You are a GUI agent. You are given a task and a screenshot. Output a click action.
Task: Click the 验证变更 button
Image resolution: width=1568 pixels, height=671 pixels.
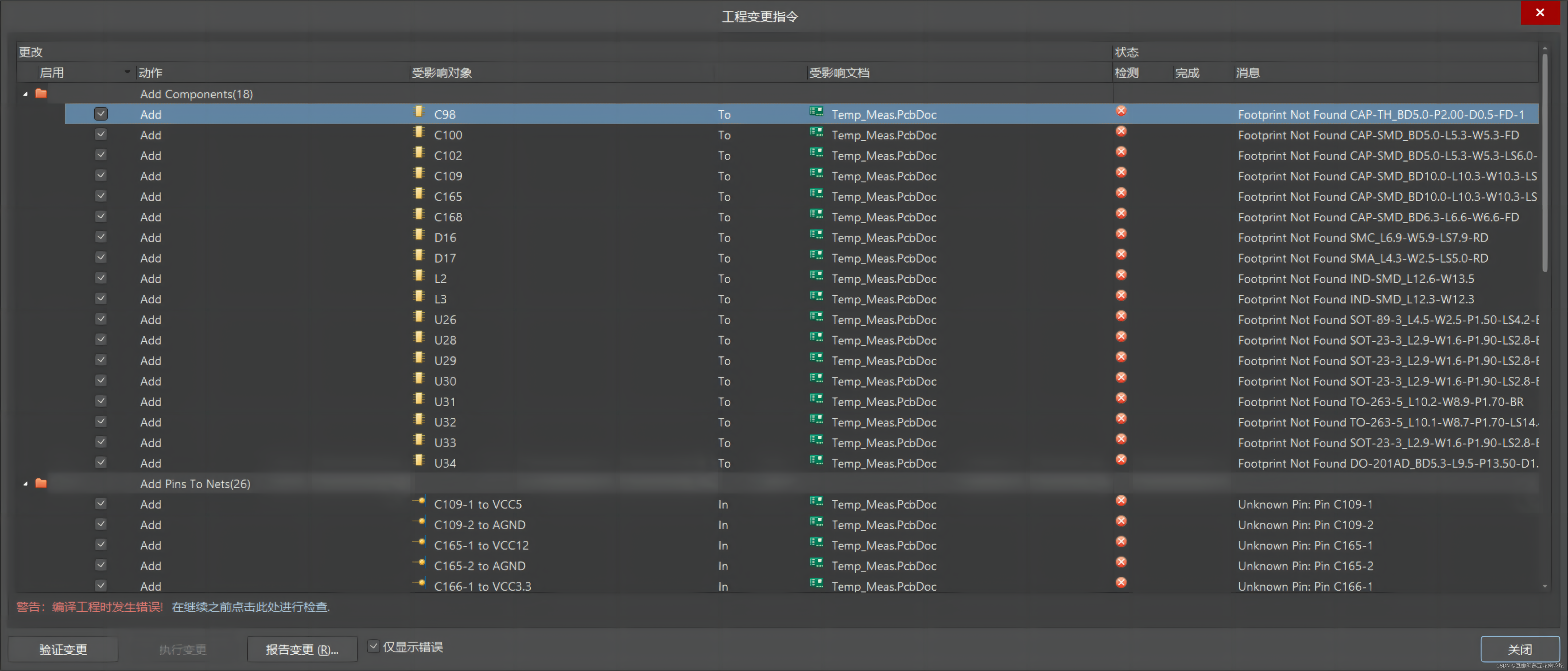pyautogui.click(x=63, y=649)
